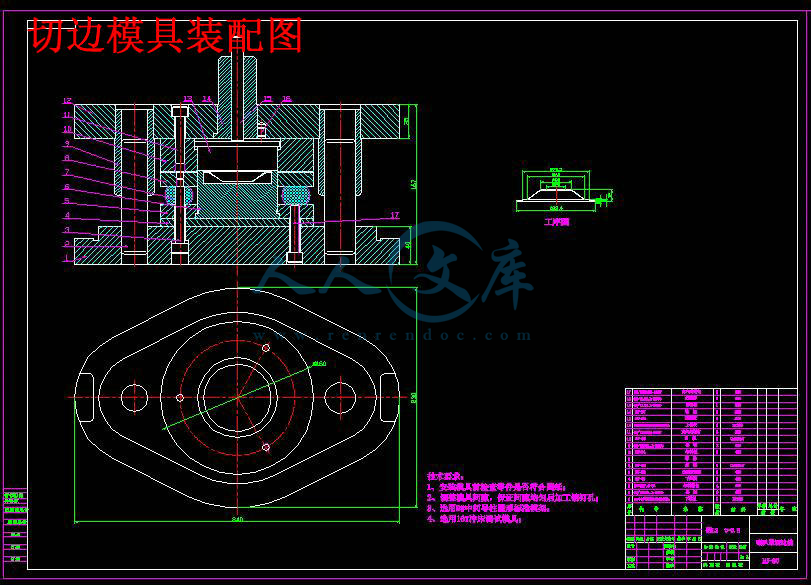
Task: Click the 工序图 caption
Action: click(x=557, y=222)
